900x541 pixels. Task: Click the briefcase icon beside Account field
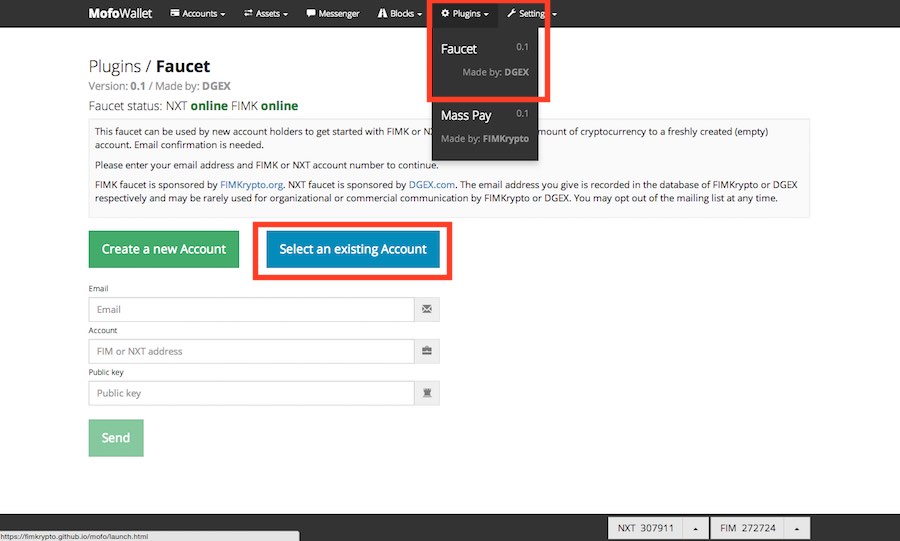click(x=426, y=351)
